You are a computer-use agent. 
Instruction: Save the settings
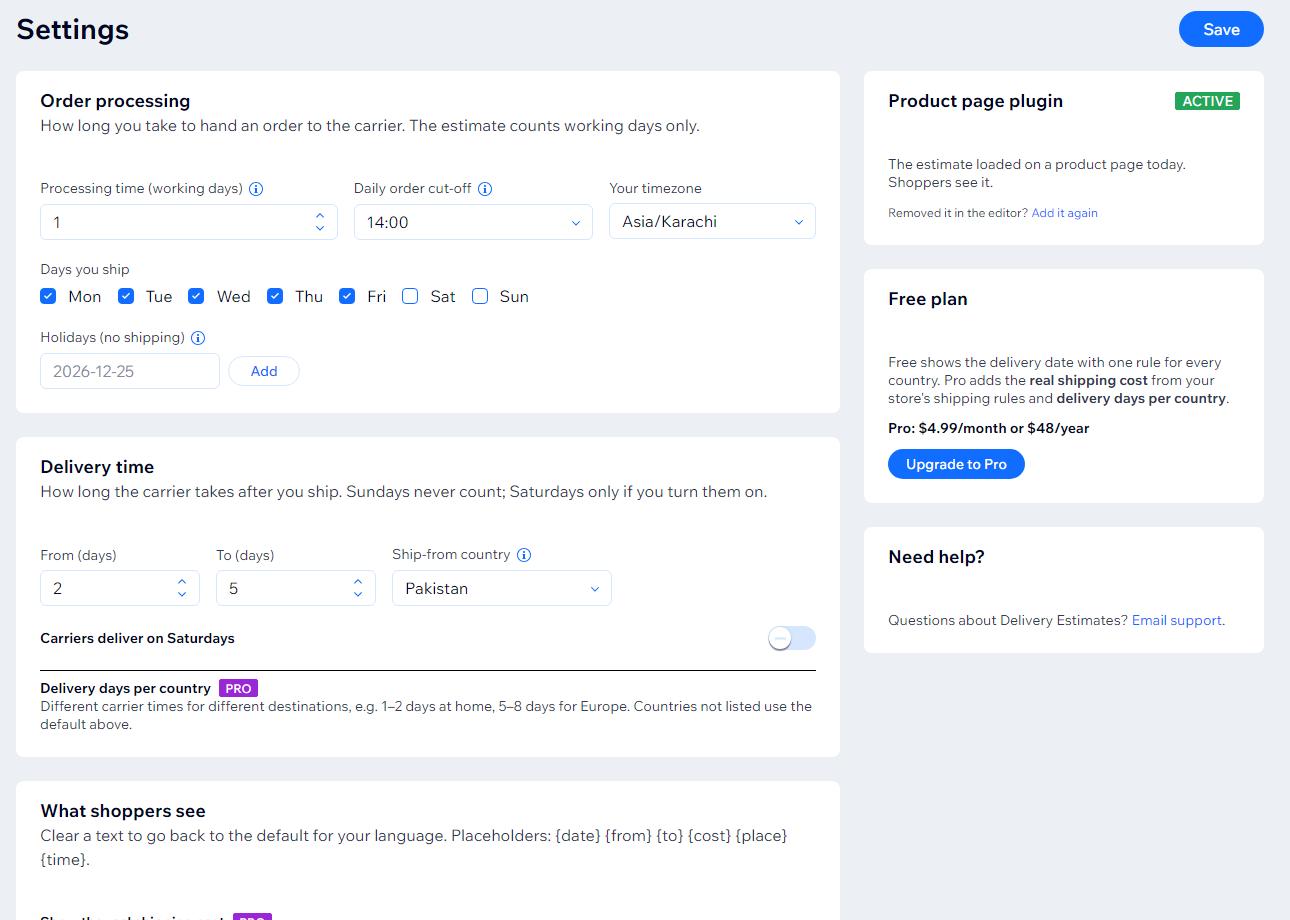[x=1221, y=29]
